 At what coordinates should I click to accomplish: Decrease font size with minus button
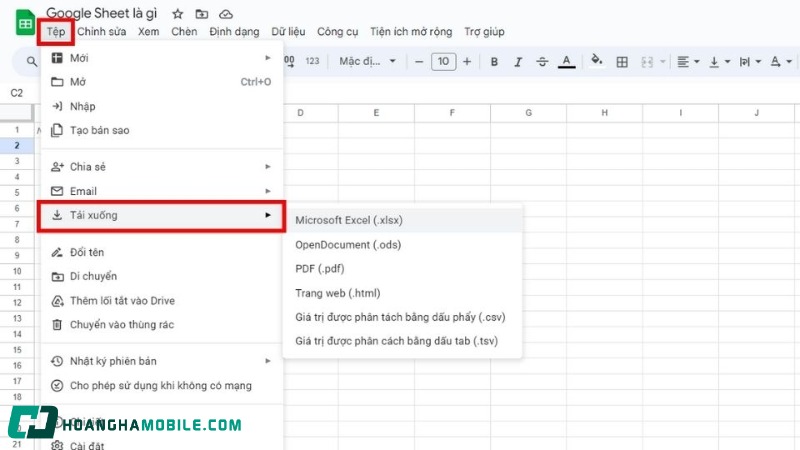419,62
